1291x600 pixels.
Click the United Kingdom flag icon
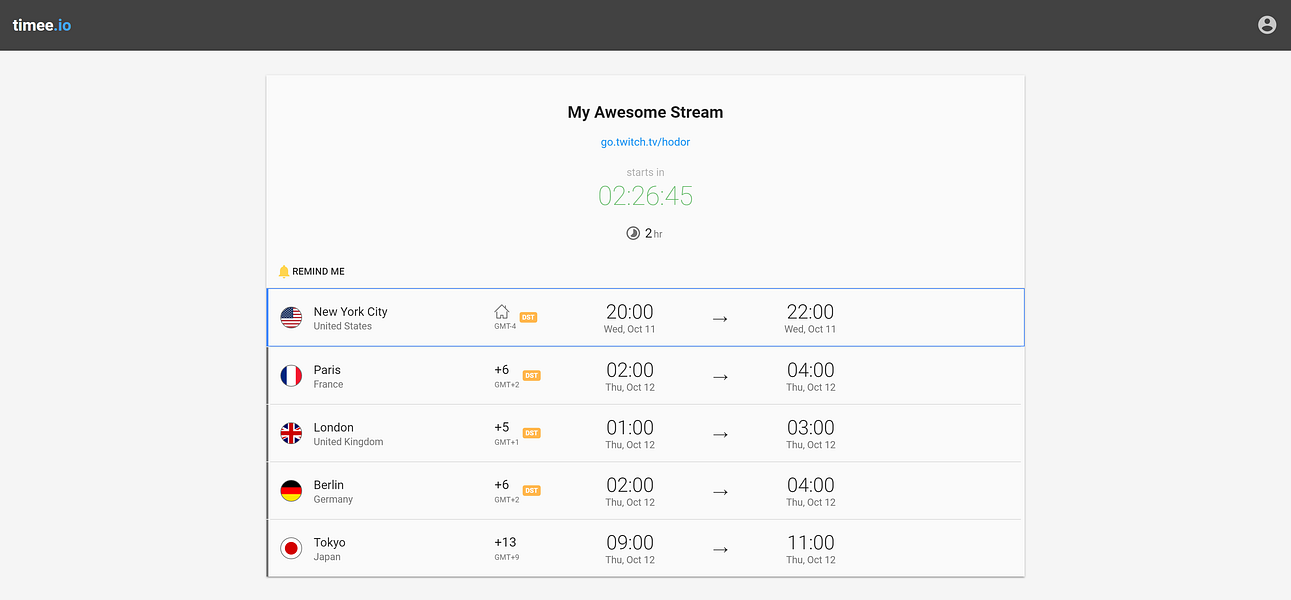[291, 433]
